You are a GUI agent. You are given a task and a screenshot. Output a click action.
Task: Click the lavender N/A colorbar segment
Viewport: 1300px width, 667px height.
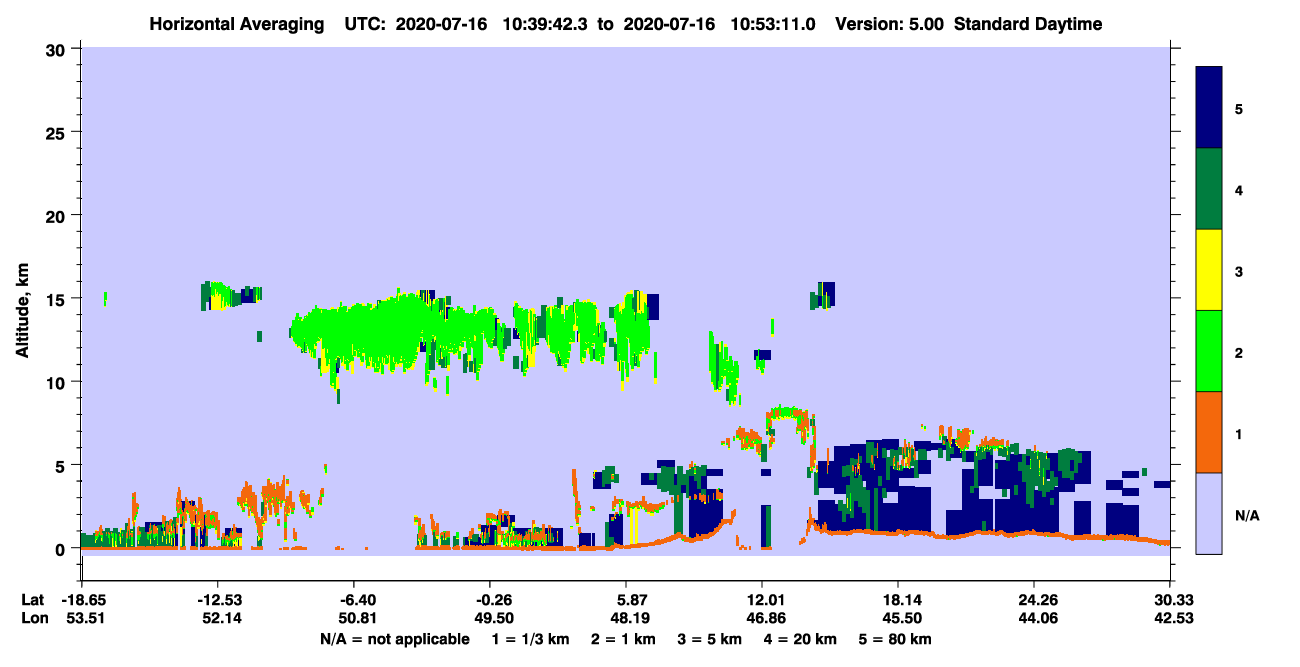click(1209, 513)
